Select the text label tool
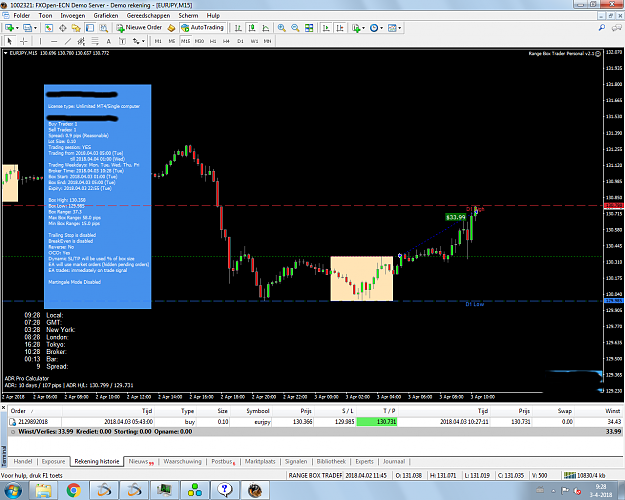 (x=122, y=41)
